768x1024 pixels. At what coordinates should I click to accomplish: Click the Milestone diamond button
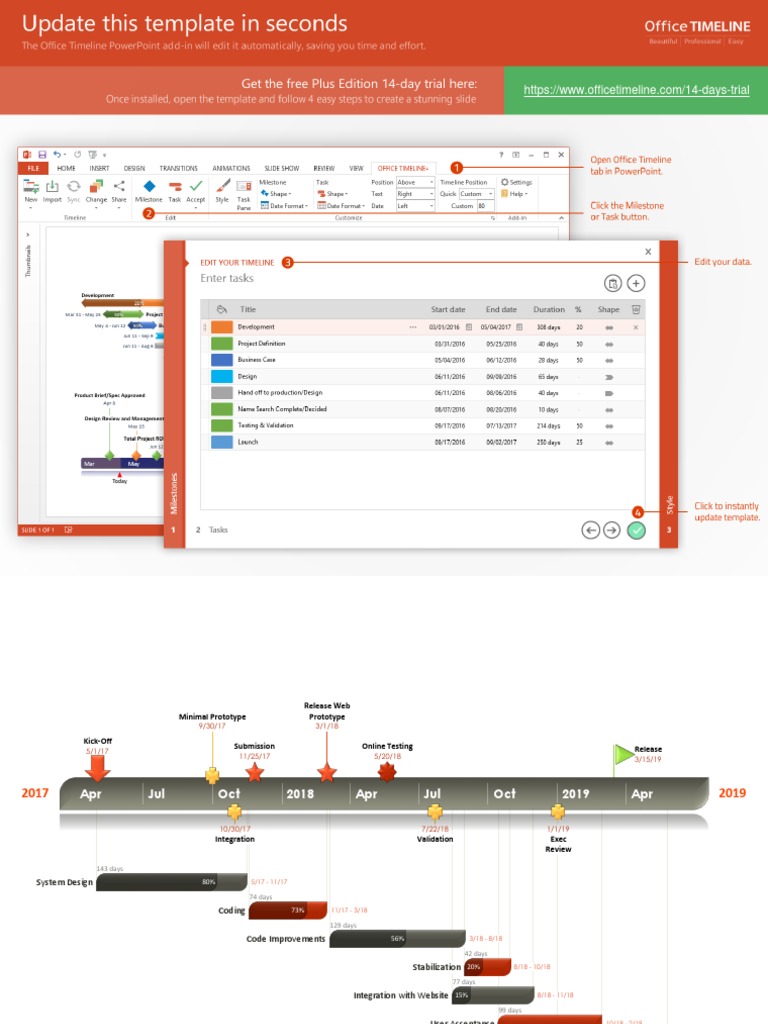(149, 191)
